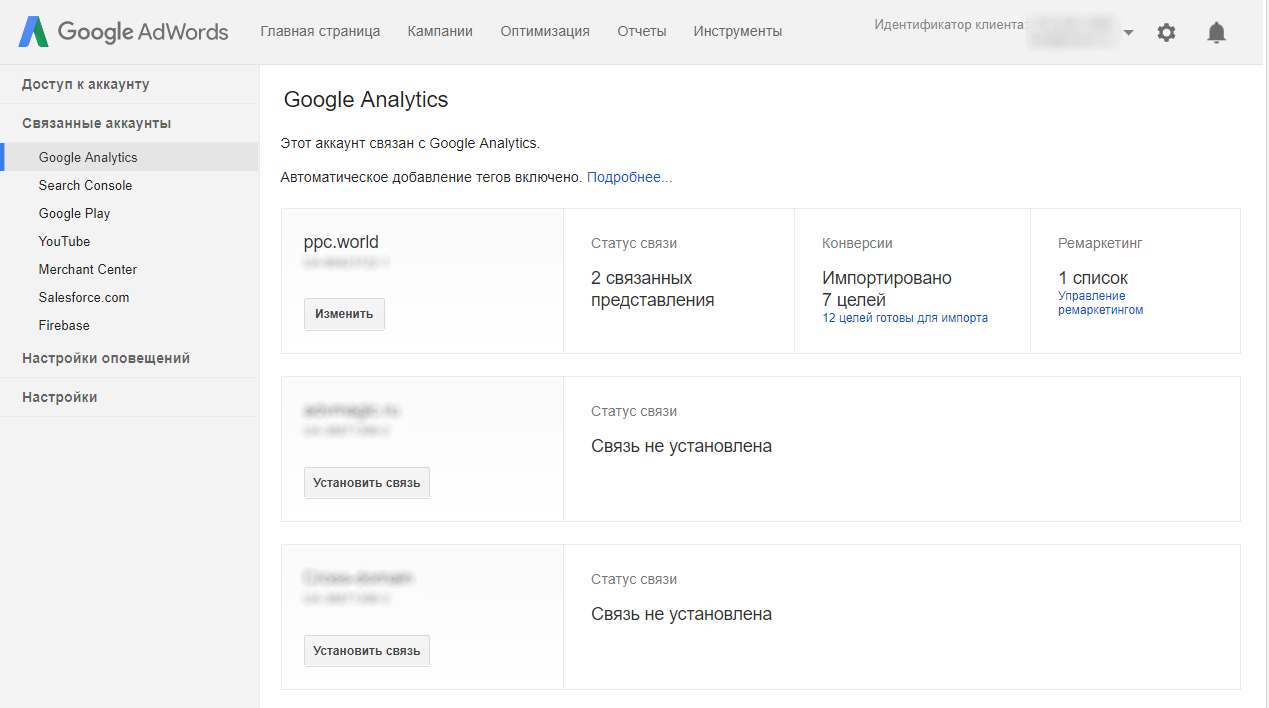The height and width of the screenshot is (708, 1269).
Task: Click the Импортировано 7 целей text
Action: (887, 289)
